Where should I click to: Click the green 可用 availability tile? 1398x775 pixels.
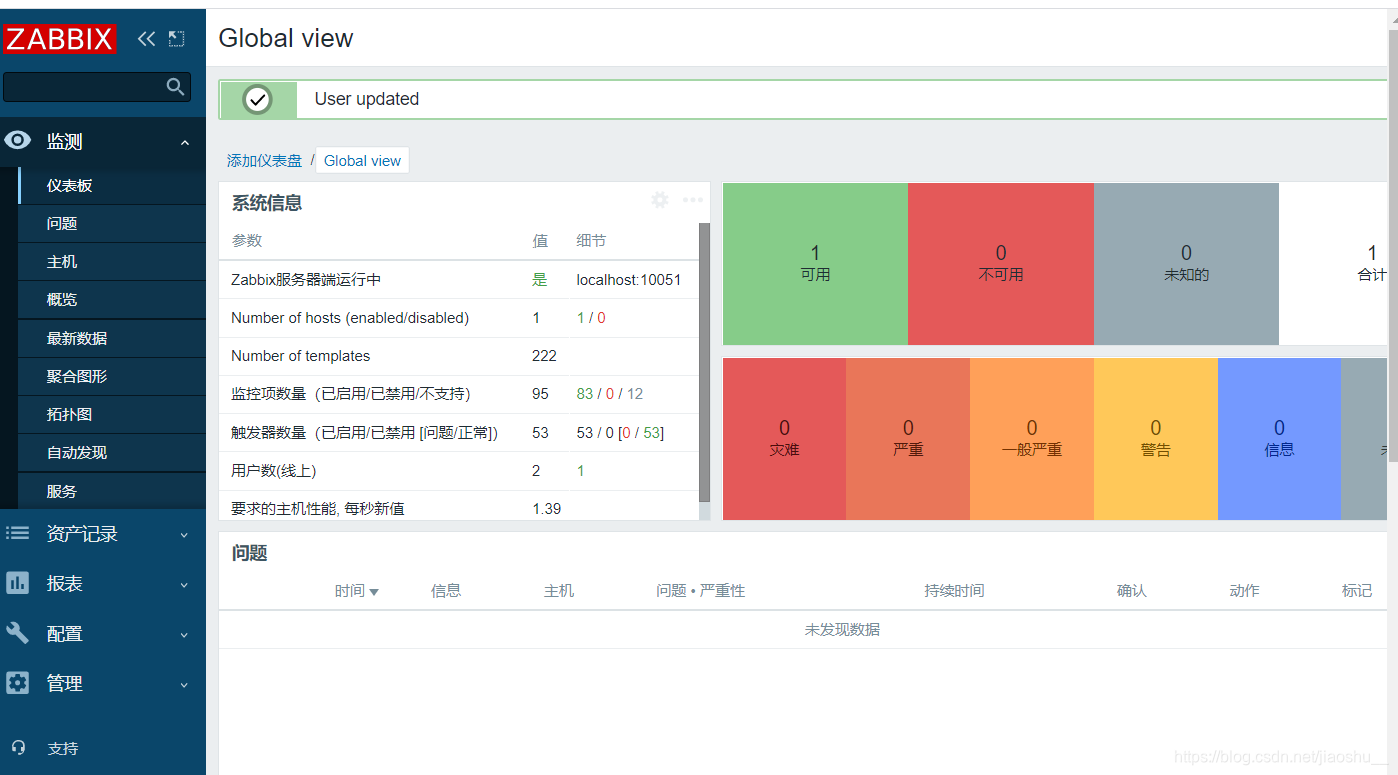[815, 264]
